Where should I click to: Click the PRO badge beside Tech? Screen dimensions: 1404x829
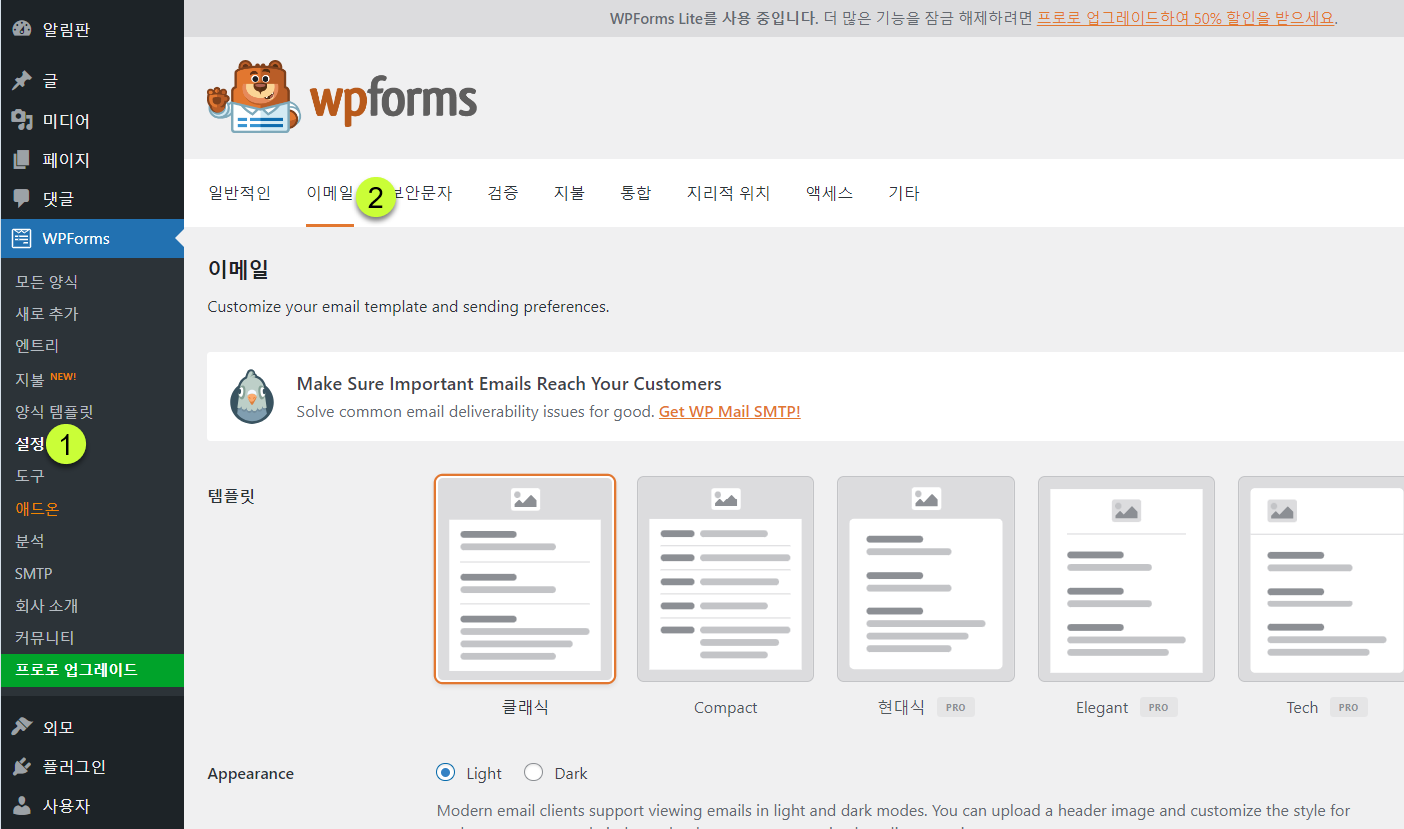[x=1348, y=707]
